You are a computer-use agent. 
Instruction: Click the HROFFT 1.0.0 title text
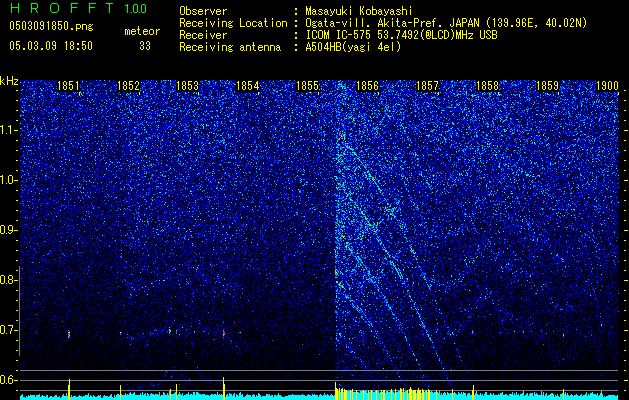coord(78,8)
